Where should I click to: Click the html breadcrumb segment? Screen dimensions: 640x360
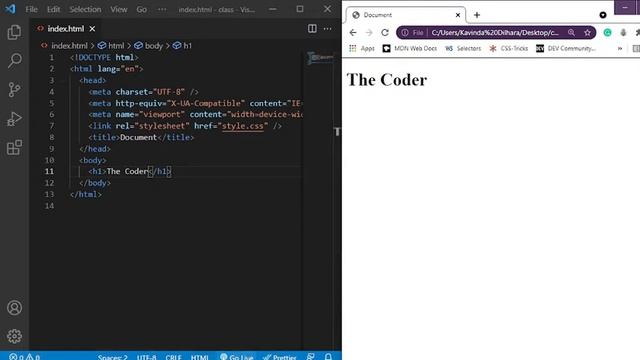111,46
